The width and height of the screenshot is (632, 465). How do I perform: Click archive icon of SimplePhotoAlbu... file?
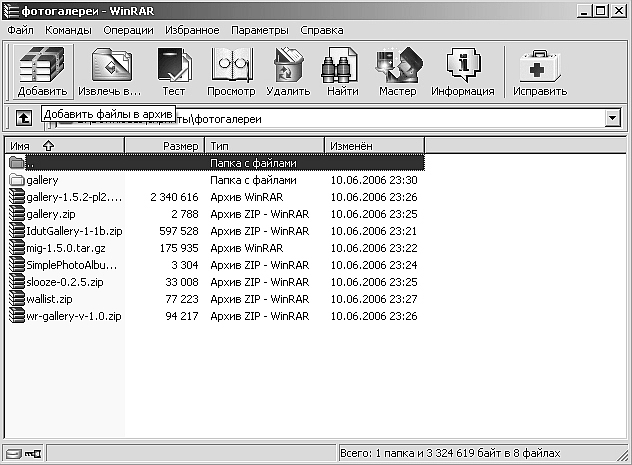pyautogui.click(x=17, y=265)
